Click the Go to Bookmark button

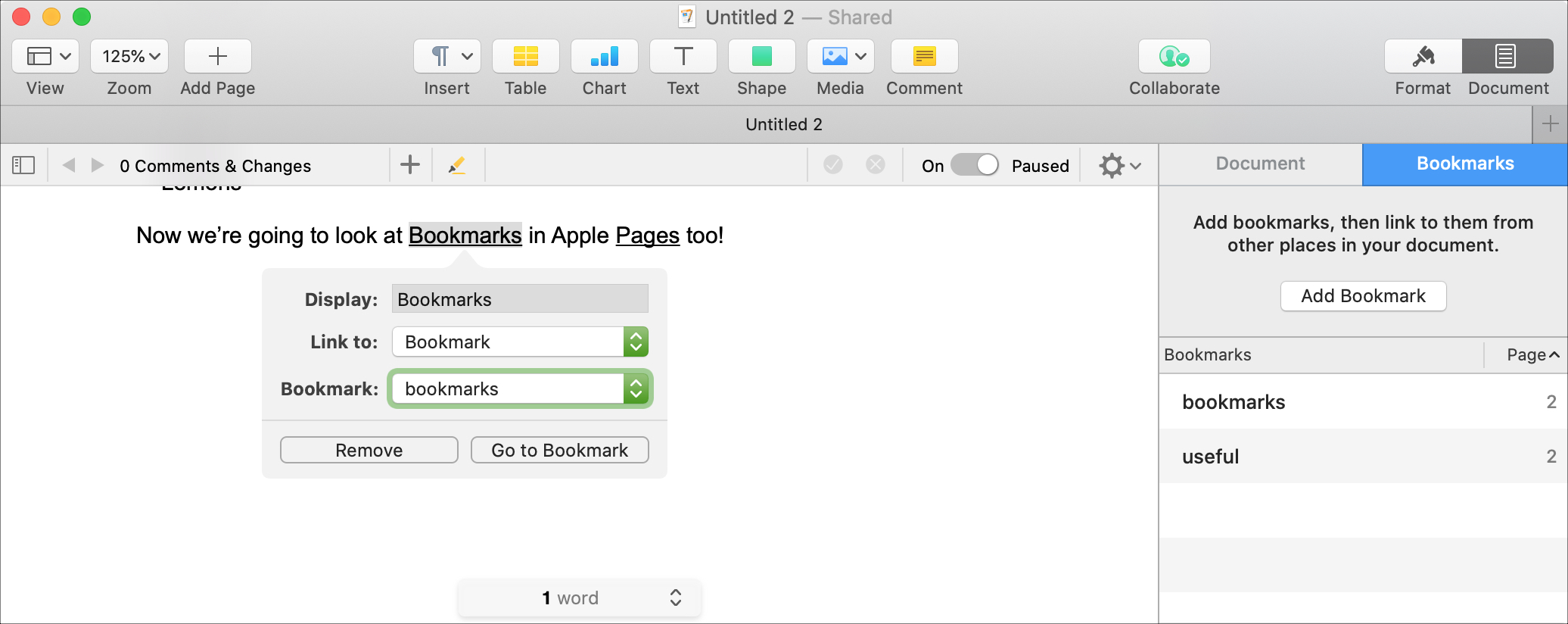click(560, 450)
